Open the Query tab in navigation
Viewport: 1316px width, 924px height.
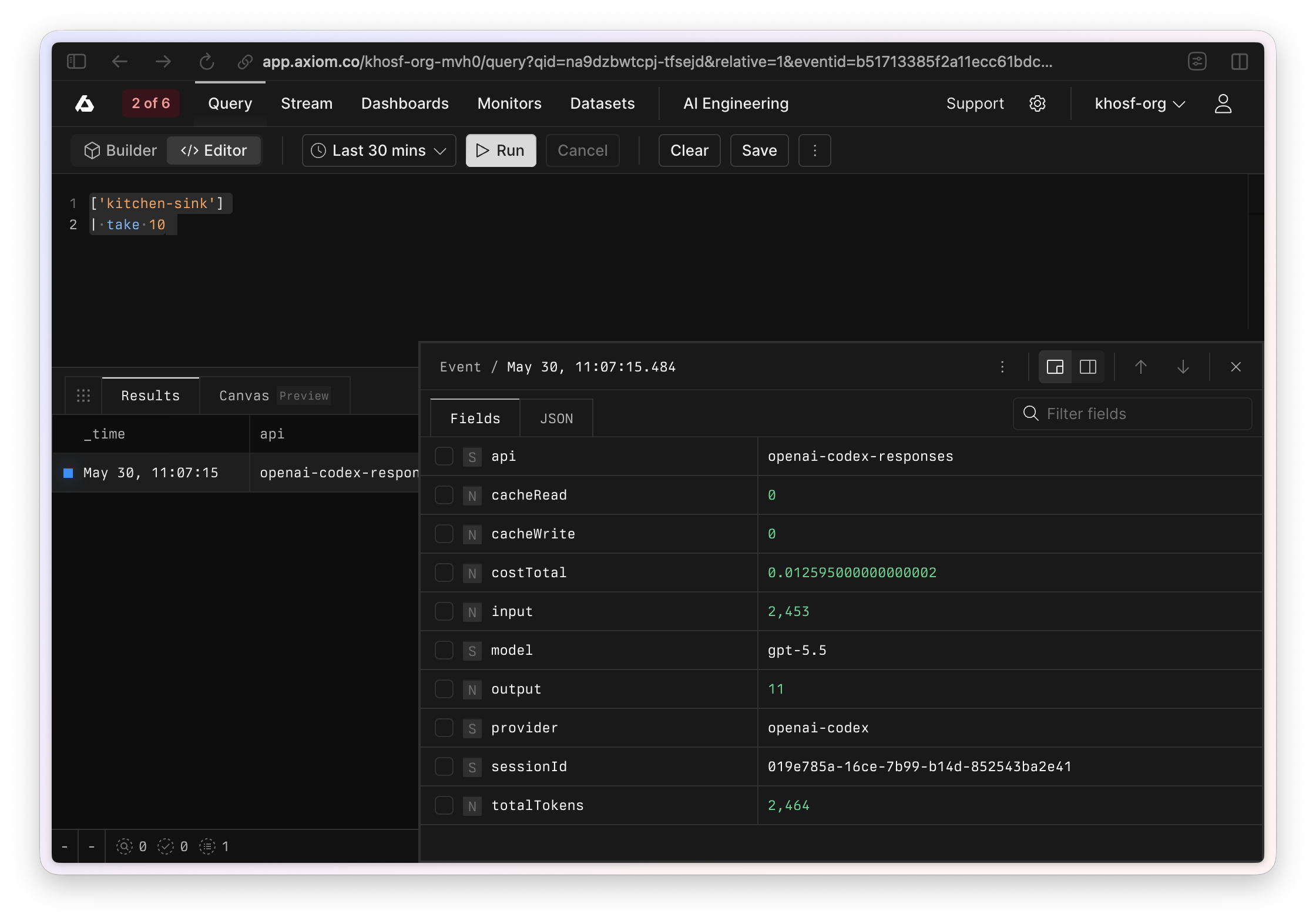[230, 103]
